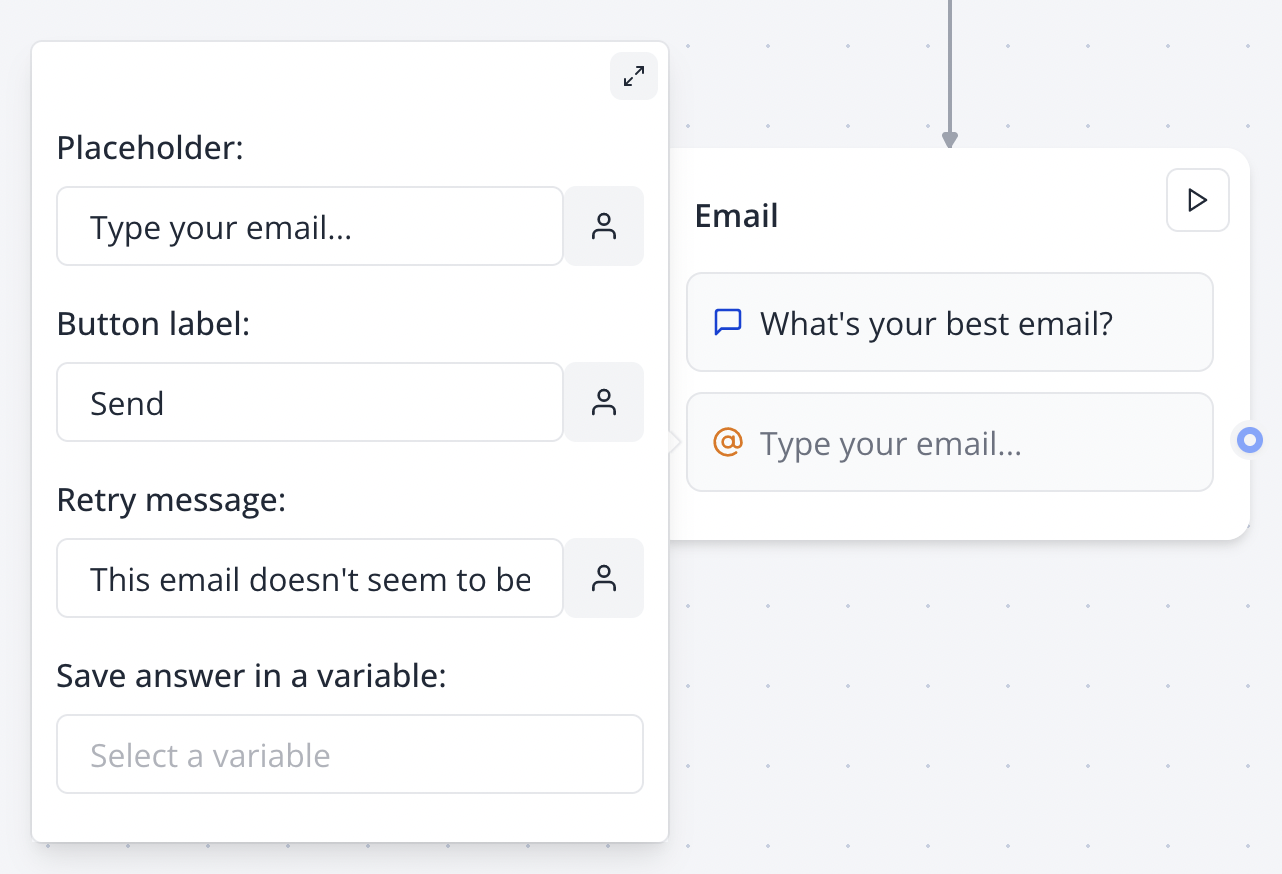Click the blue connection dot on the Email block
Screen dimensions: 1282x874
click(x=1248, y=440)
